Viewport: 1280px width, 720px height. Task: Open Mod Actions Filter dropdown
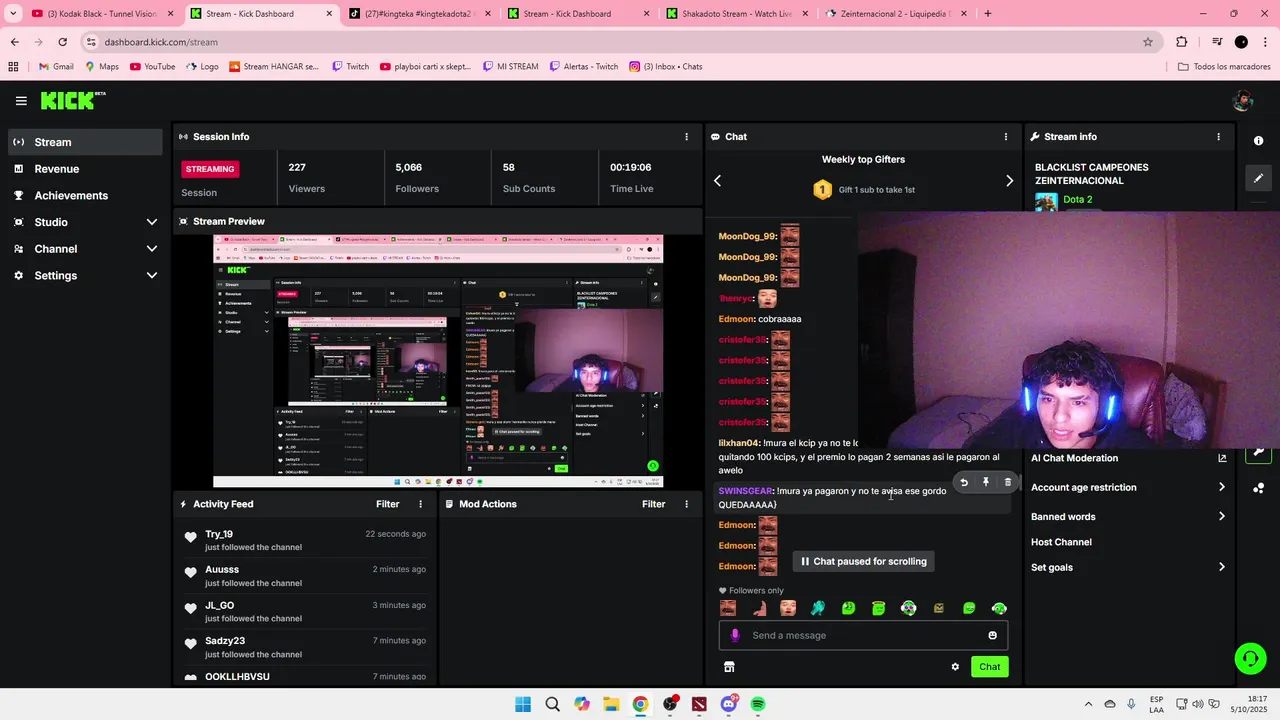(653, 504)
